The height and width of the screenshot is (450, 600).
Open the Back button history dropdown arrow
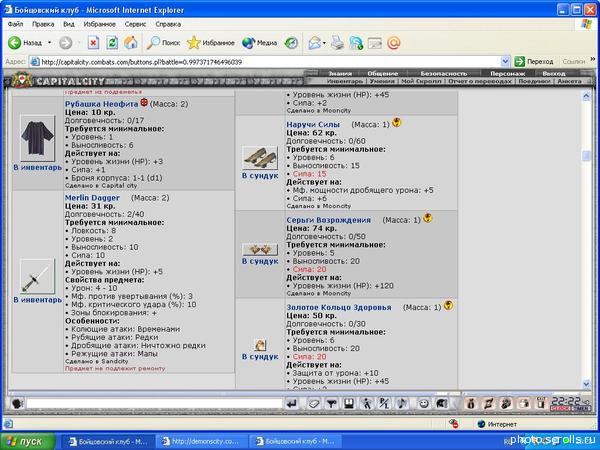tap(49, 43)
